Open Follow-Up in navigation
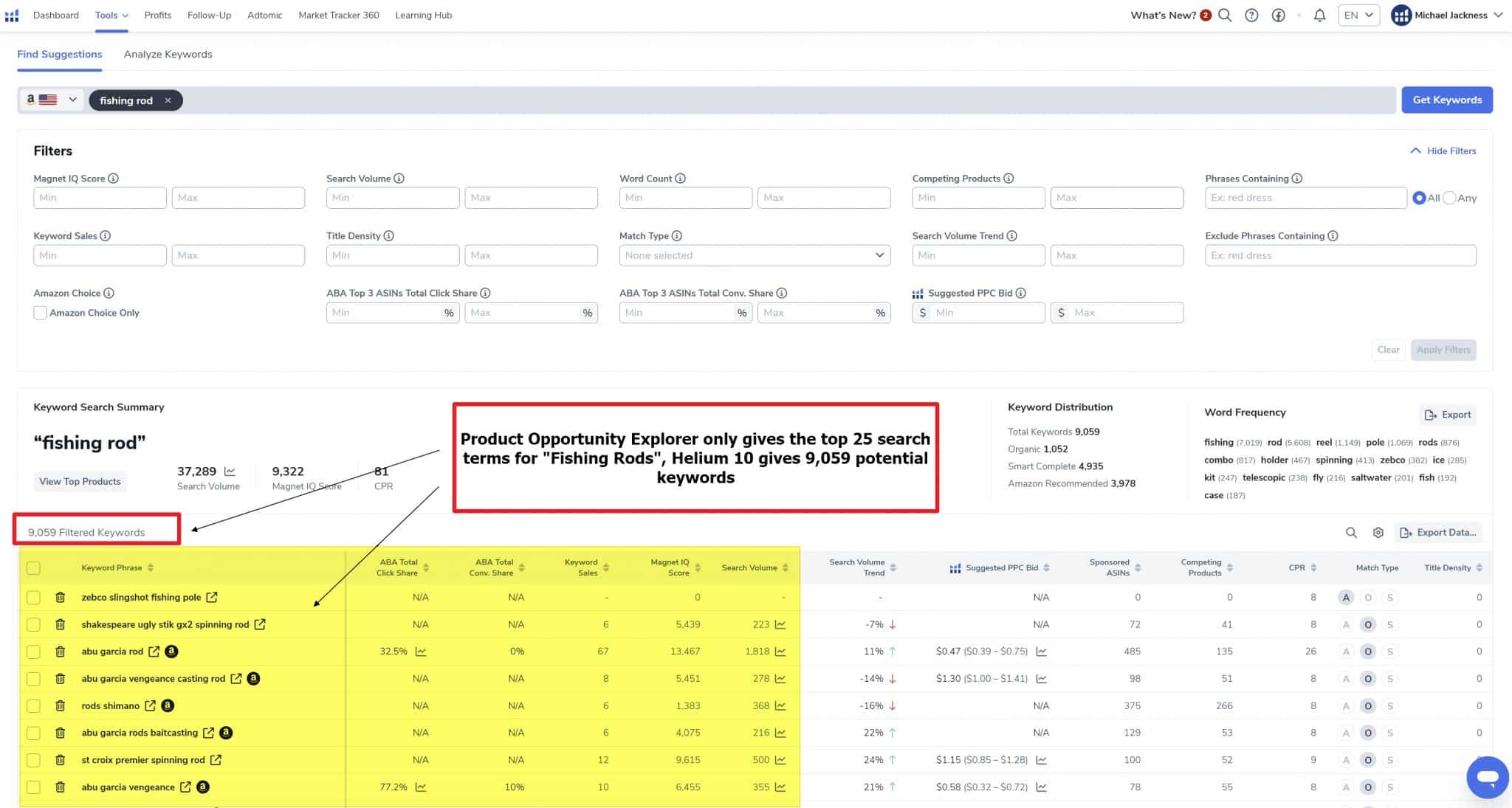The image size is (1512, 808). [x=209, y=15]
